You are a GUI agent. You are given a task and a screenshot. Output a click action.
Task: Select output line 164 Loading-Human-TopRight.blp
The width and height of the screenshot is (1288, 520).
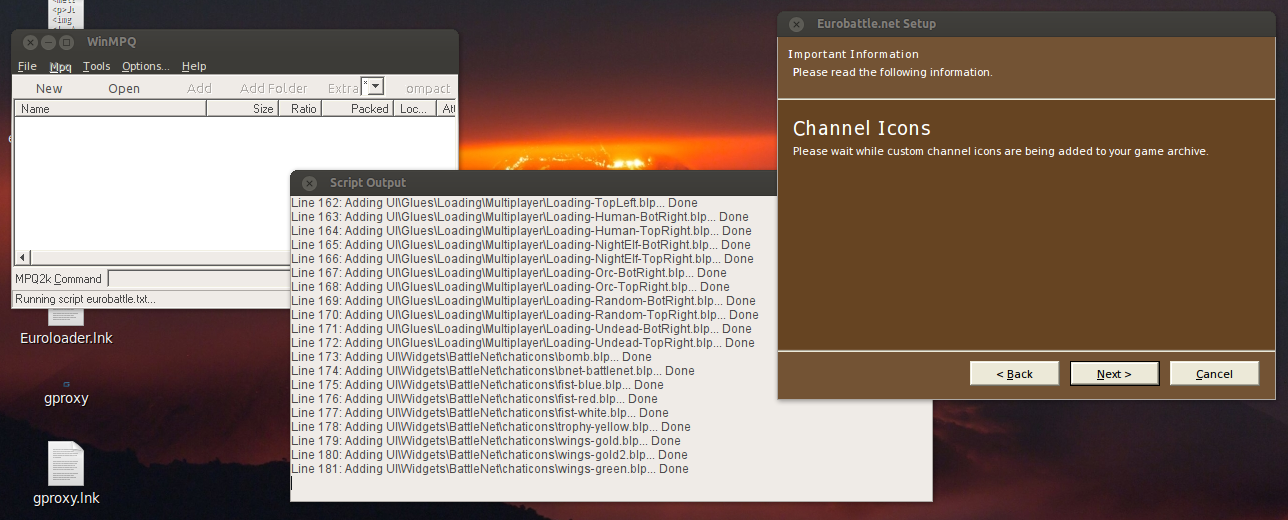tap(521, 231)
